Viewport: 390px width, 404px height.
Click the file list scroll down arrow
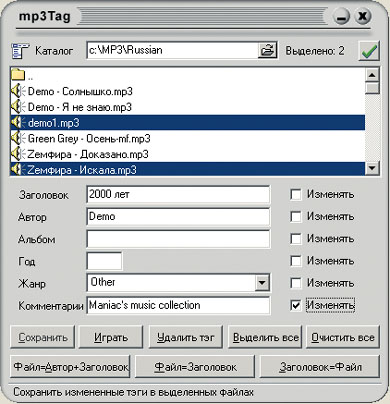tap(372, 168)
